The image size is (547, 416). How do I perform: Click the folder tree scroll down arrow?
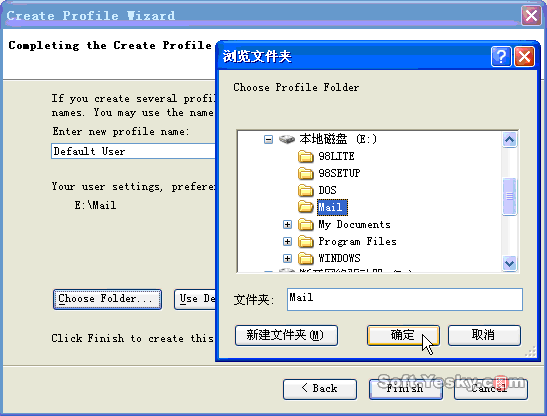[509, 263]
